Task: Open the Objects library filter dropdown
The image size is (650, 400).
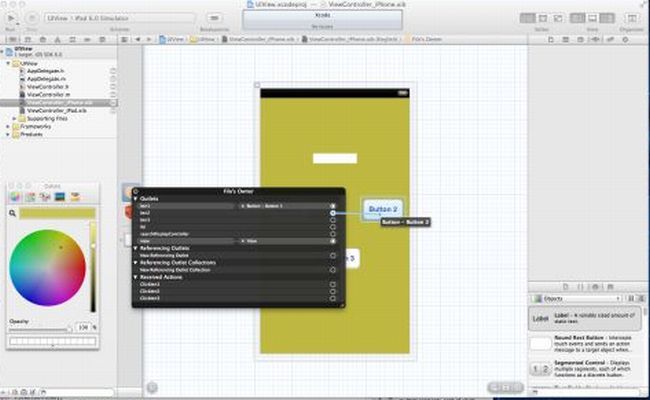Action: coord(577,298)
